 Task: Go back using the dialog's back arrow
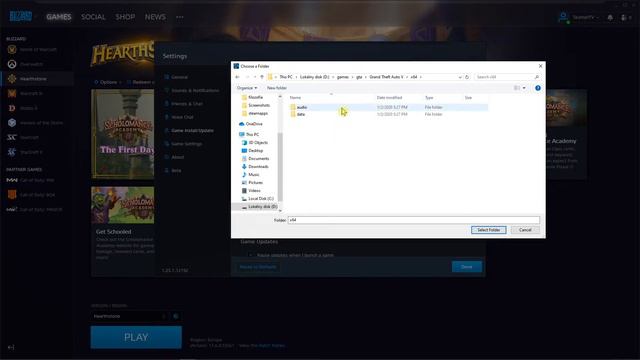coord(238,77)
